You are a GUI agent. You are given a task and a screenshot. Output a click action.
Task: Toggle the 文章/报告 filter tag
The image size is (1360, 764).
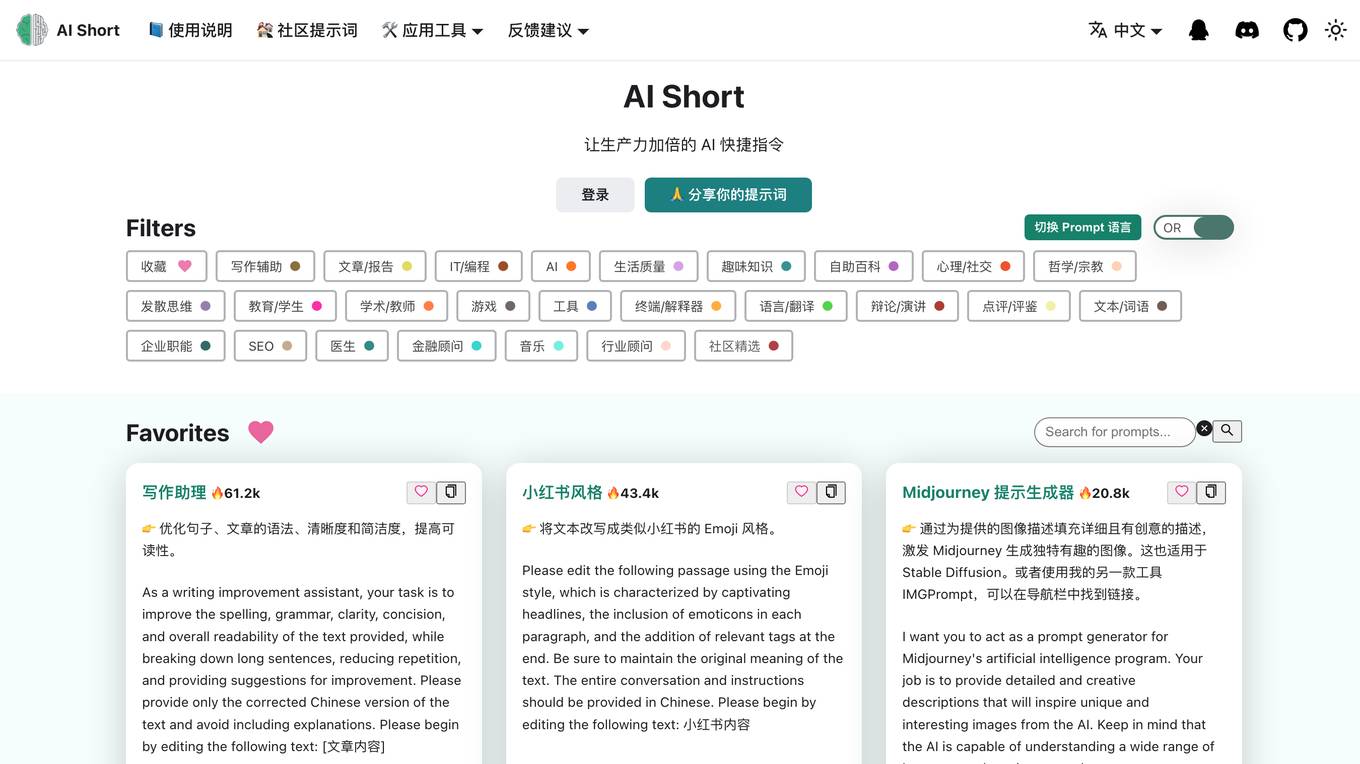point(375,266)
